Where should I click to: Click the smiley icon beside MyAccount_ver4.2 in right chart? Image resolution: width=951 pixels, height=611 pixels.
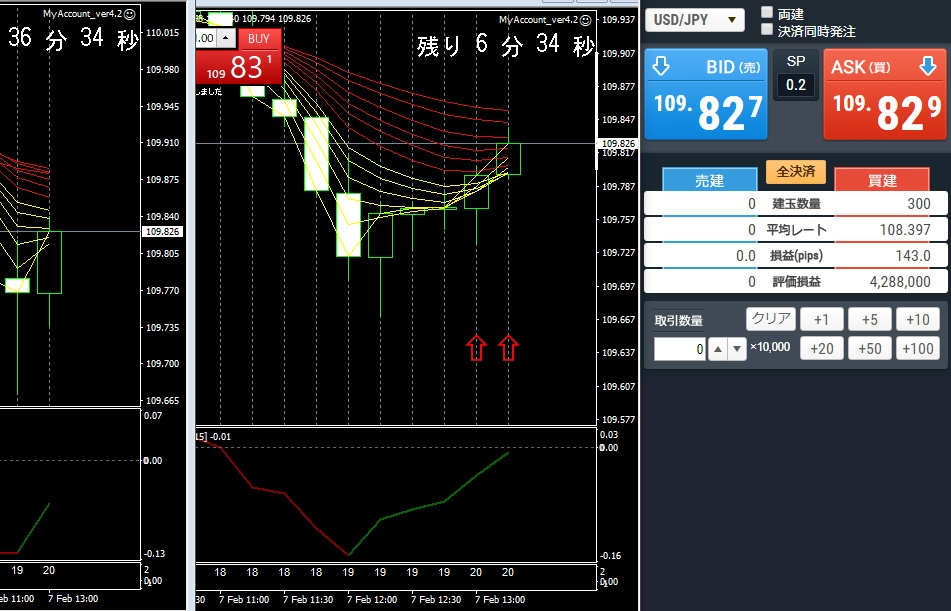pyautogui.click(x=585, y=20)
